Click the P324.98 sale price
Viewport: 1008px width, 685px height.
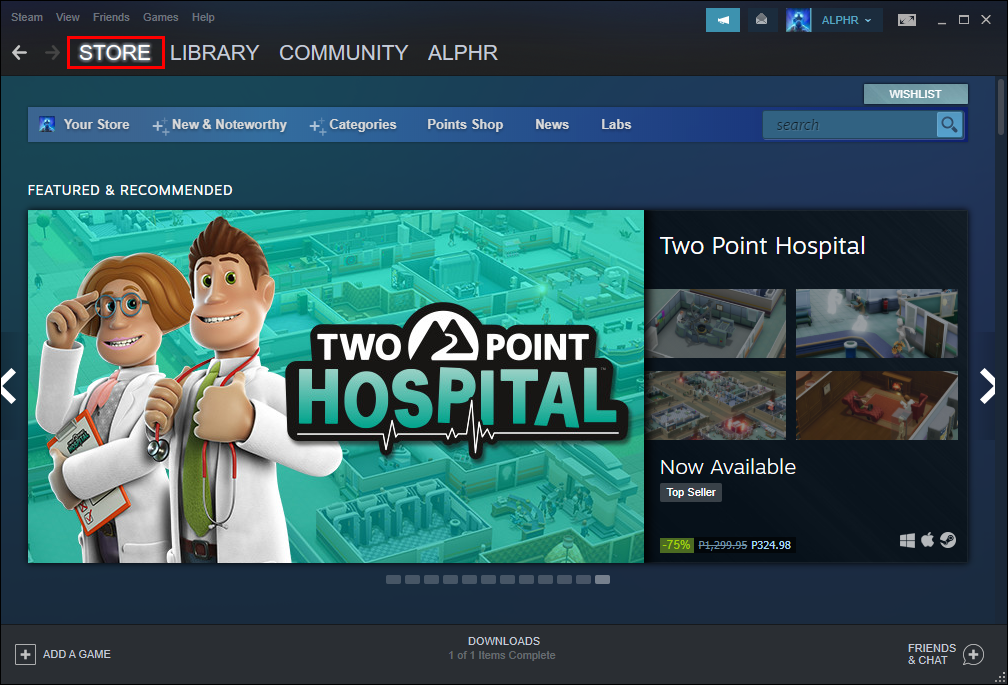point(771,545)
